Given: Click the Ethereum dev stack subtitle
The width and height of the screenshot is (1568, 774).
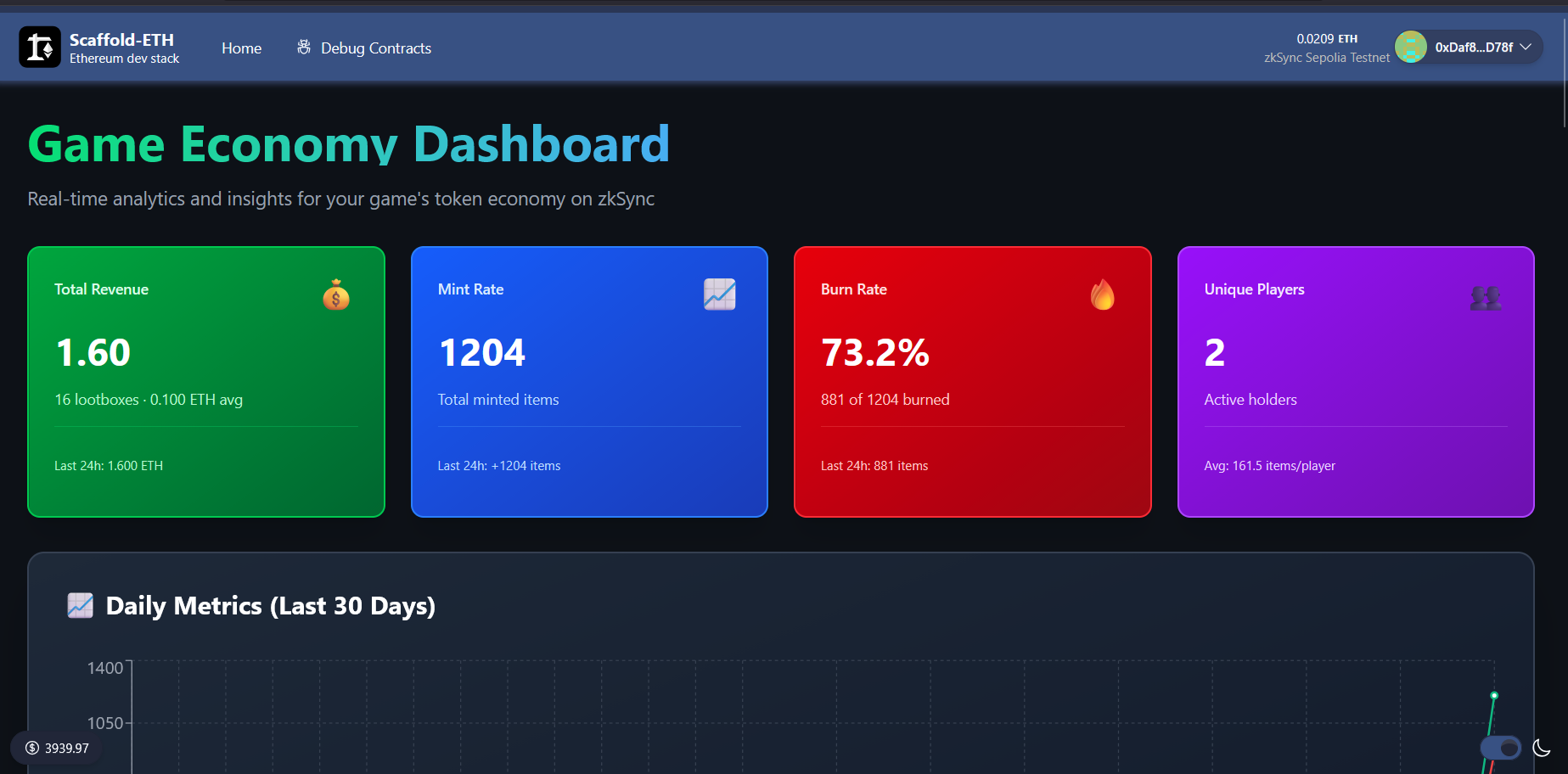Looking at the screenshot, I should click(125, 59).
